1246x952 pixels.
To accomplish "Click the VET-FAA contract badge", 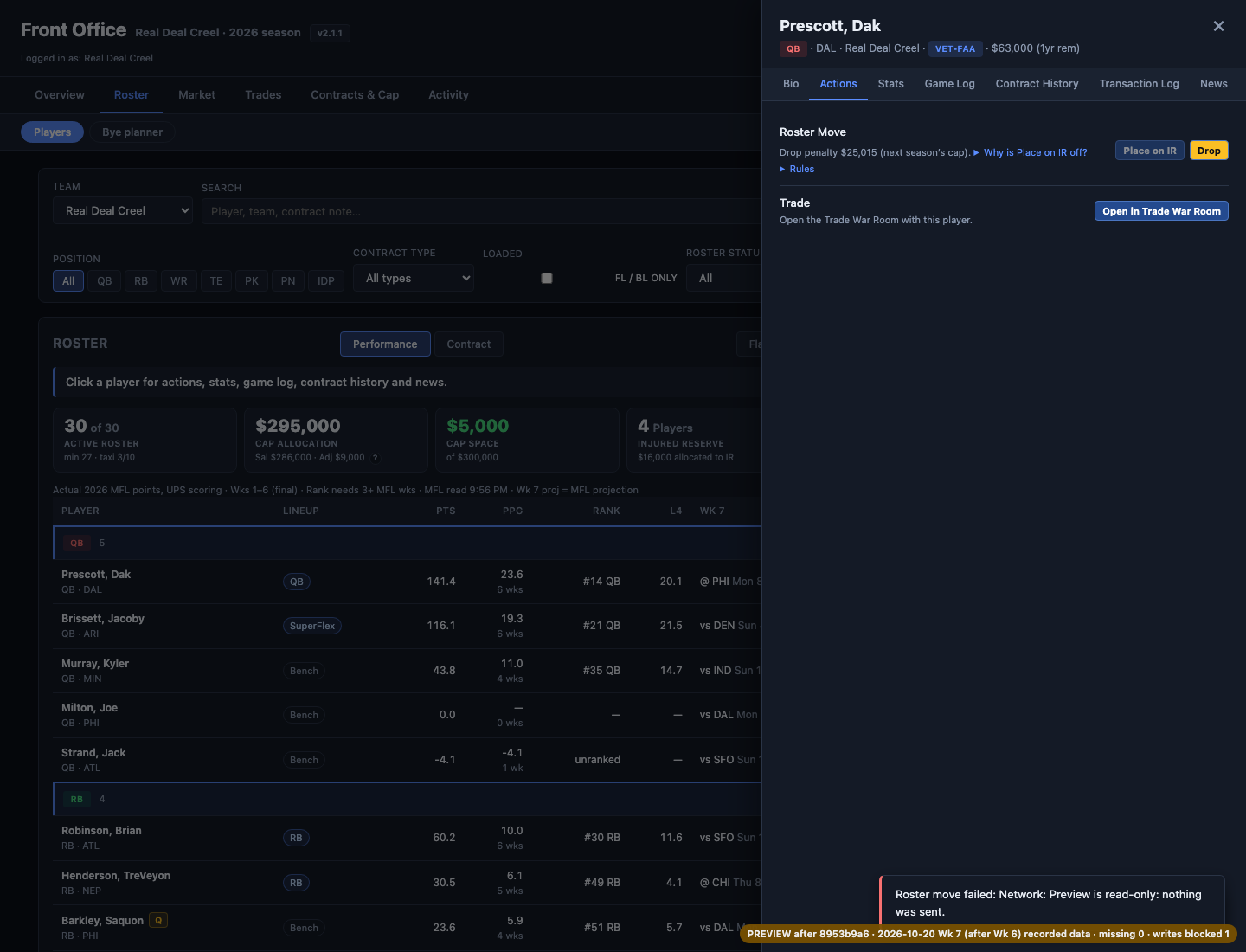I will click(955, 48).
